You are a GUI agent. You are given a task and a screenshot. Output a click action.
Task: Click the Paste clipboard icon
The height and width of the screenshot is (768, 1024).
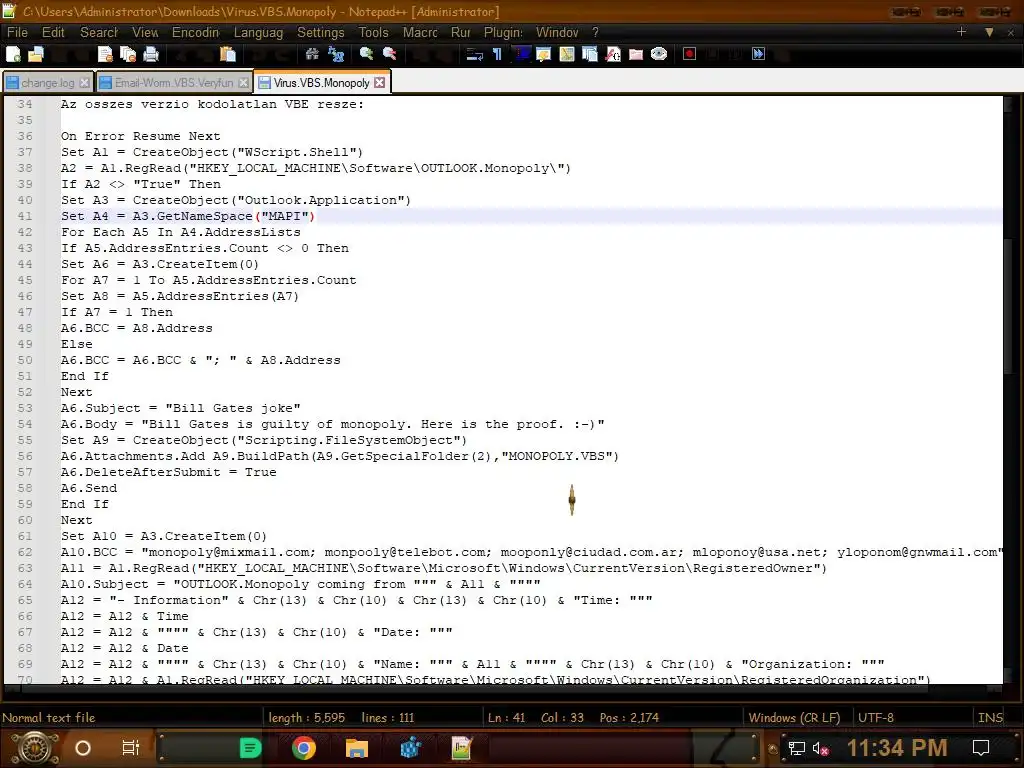(227, 54)
